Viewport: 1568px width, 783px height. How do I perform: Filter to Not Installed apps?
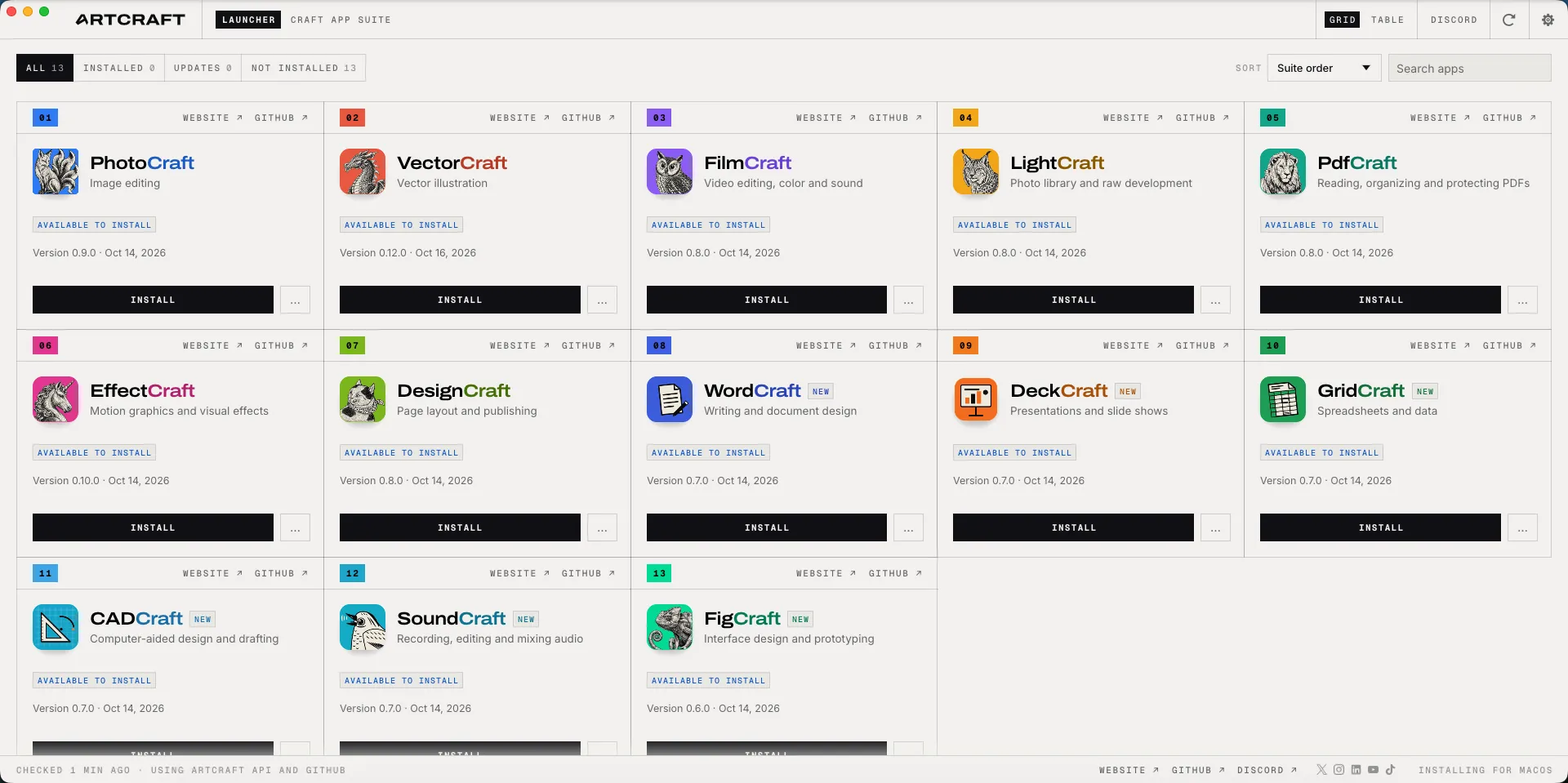(x=304, y=68)
